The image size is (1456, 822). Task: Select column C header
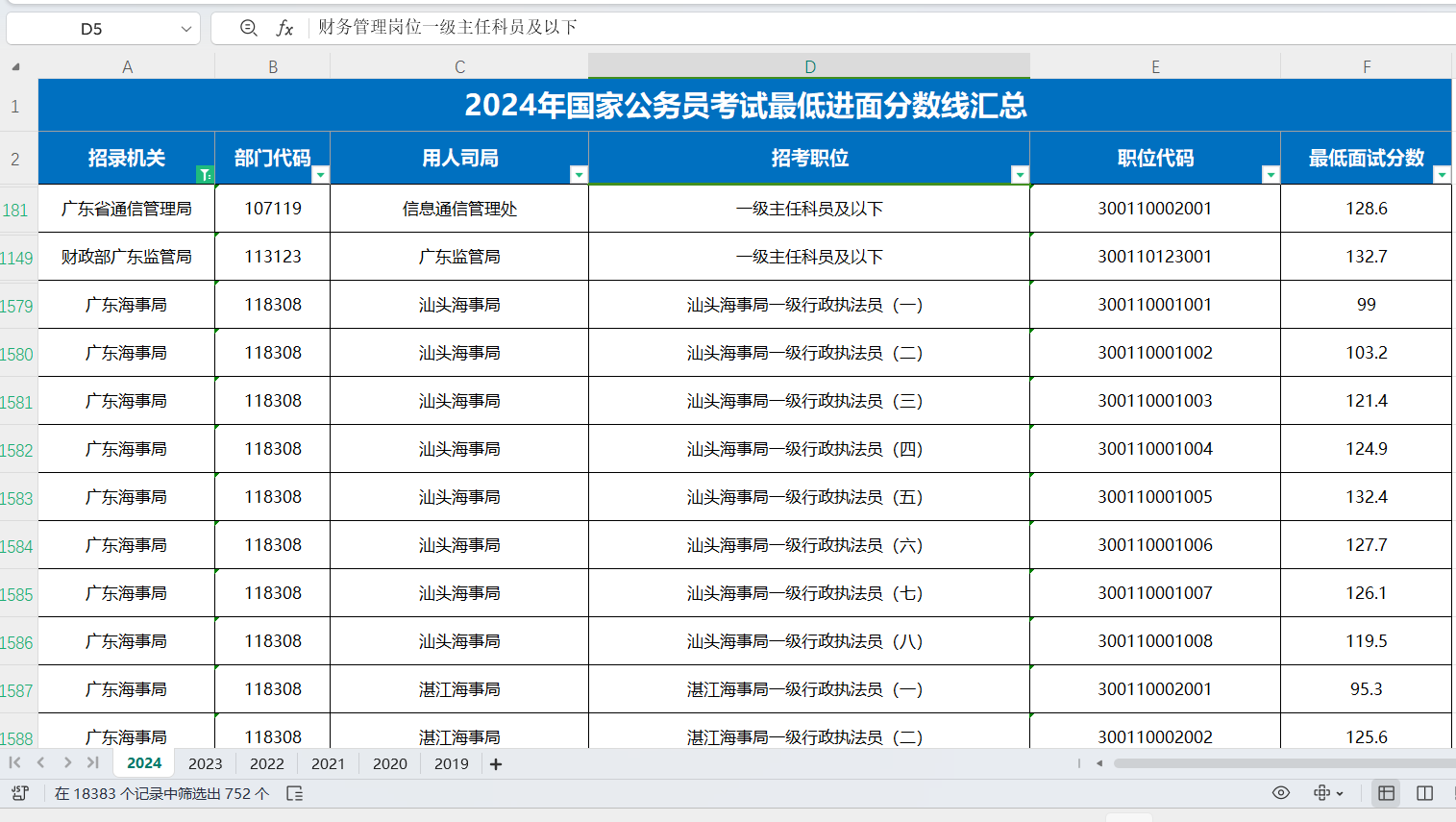[459, 66]
